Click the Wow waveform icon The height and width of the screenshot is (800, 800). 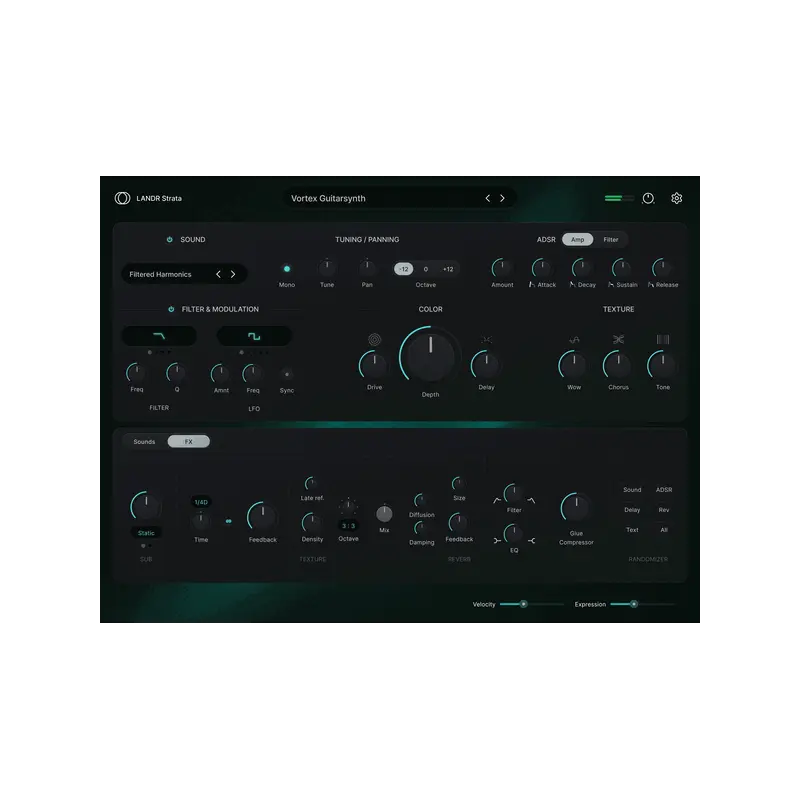574,340
